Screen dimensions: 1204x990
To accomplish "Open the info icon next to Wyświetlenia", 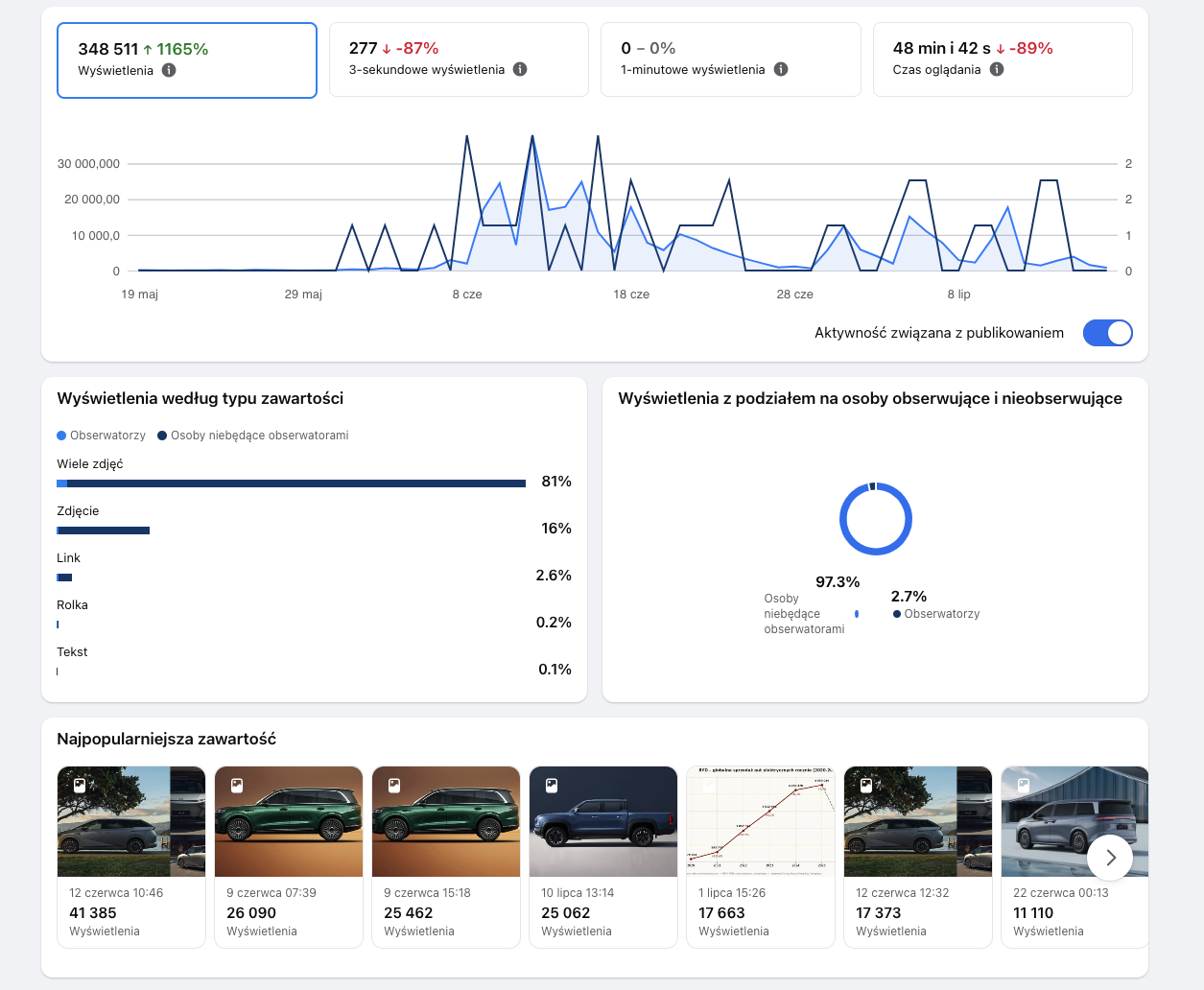I will 169,70.
